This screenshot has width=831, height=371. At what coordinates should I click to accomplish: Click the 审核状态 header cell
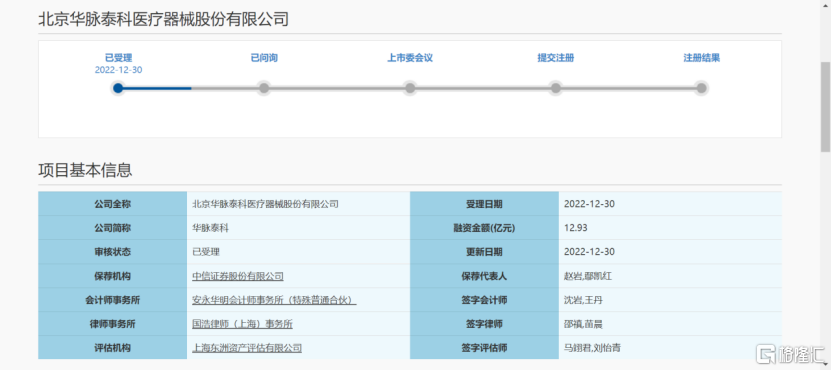coord(112,252)
